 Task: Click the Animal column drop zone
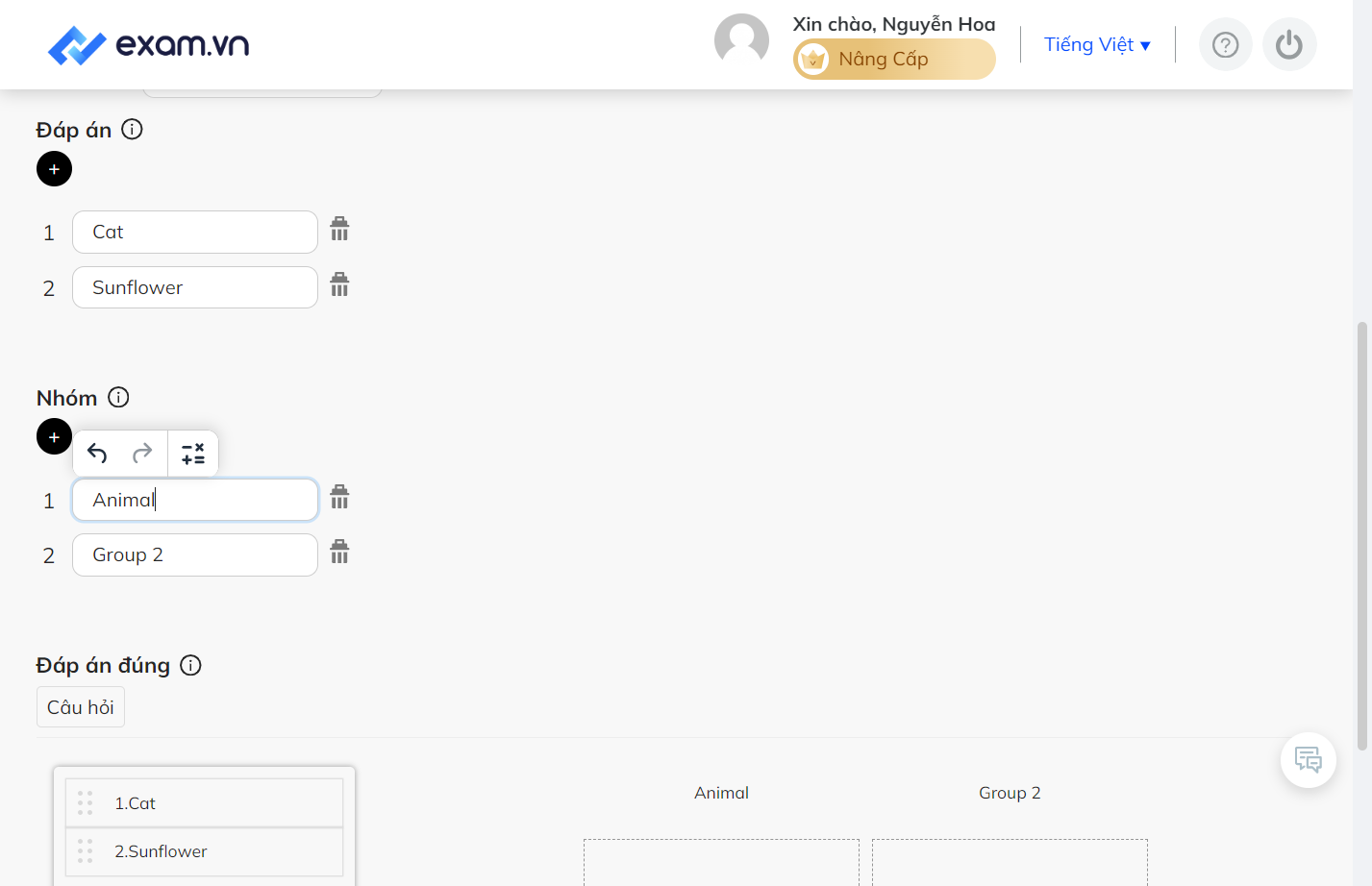tap(721, 863)
